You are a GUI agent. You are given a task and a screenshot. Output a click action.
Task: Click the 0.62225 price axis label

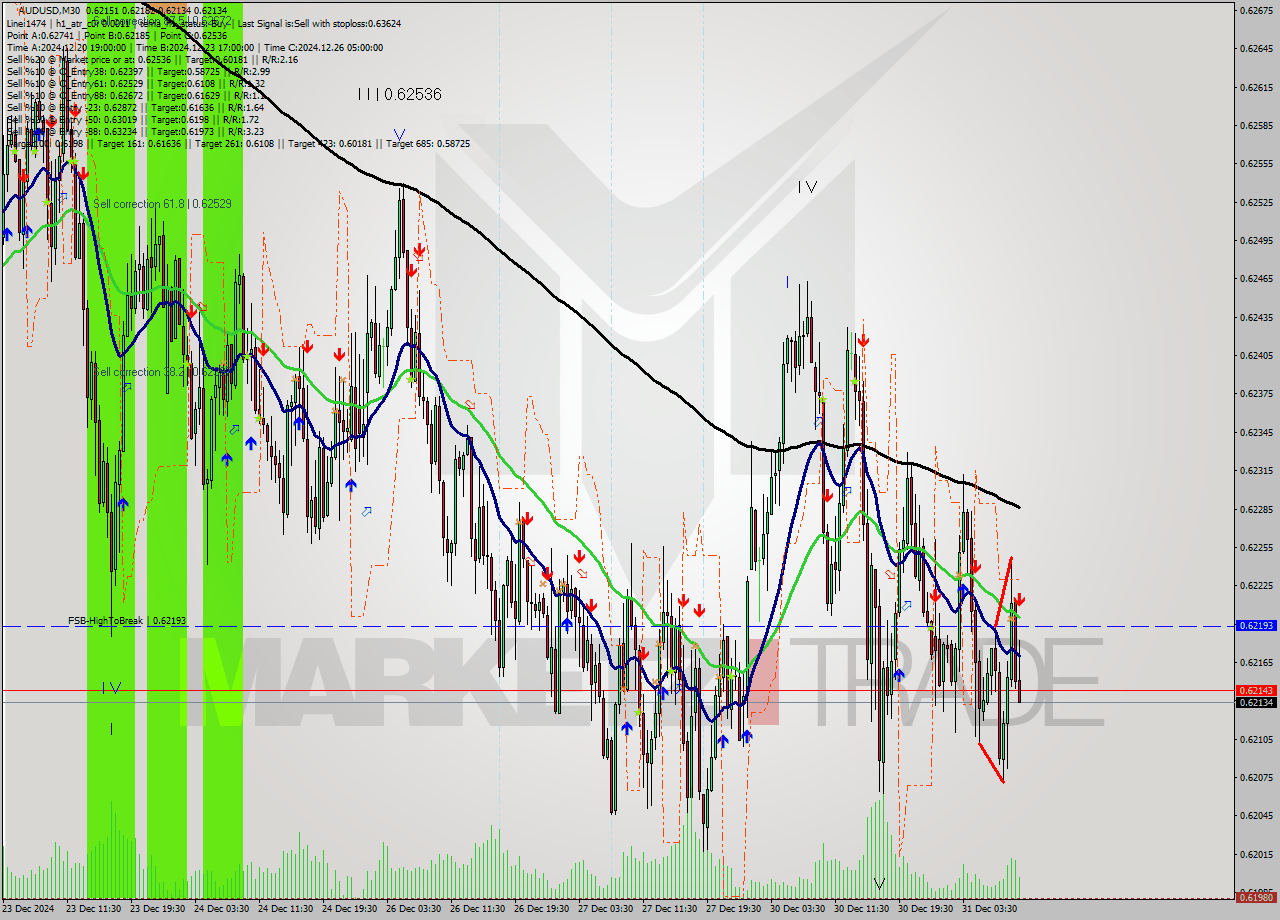pos(1255,585)
